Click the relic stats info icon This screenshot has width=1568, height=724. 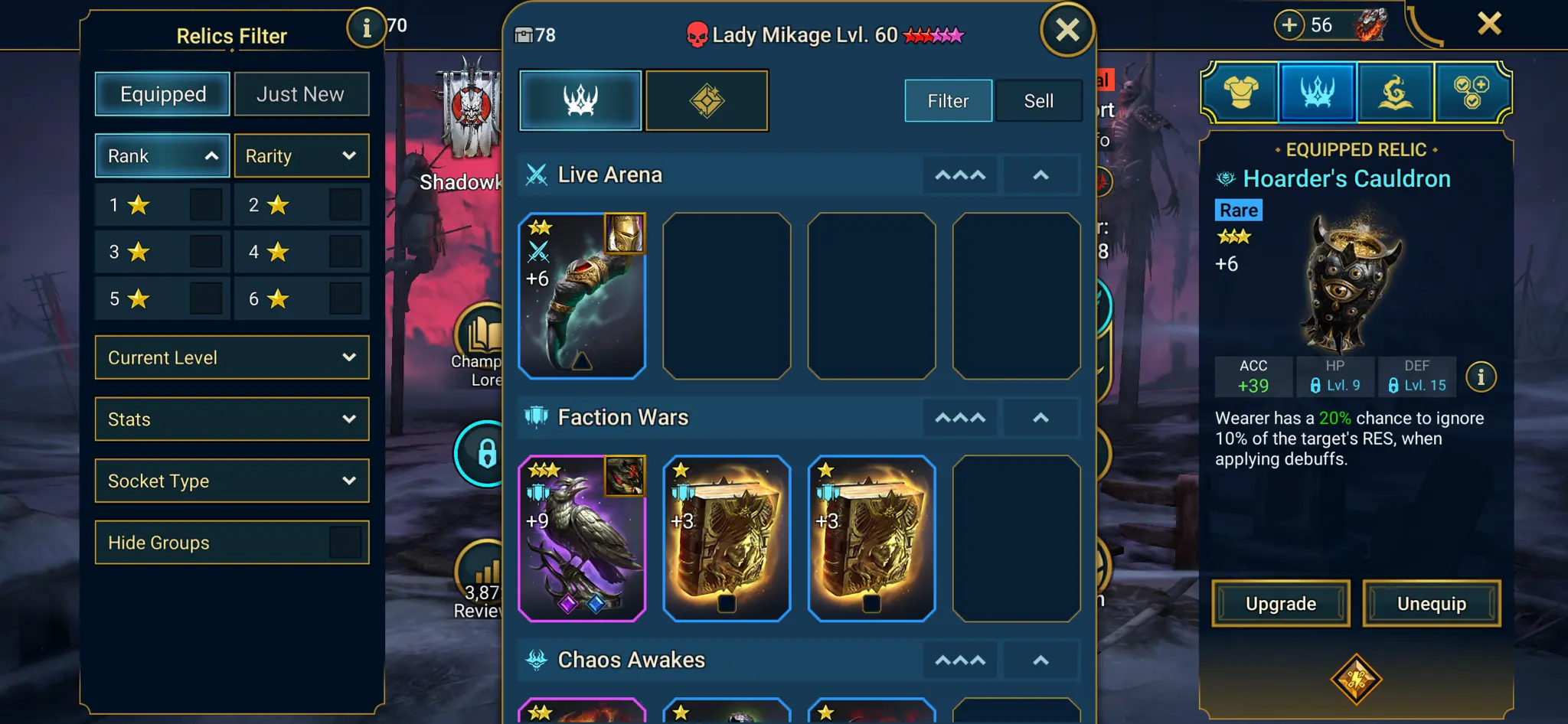pyautogui.click(x=1481, y=377)
